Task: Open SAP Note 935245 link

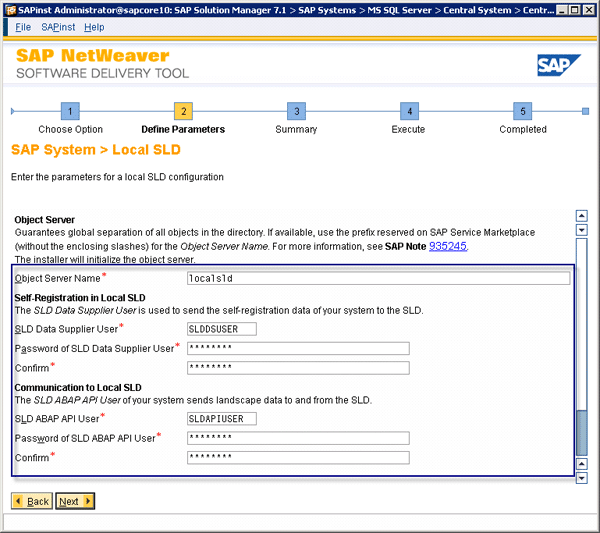Action: coord(447,246)
